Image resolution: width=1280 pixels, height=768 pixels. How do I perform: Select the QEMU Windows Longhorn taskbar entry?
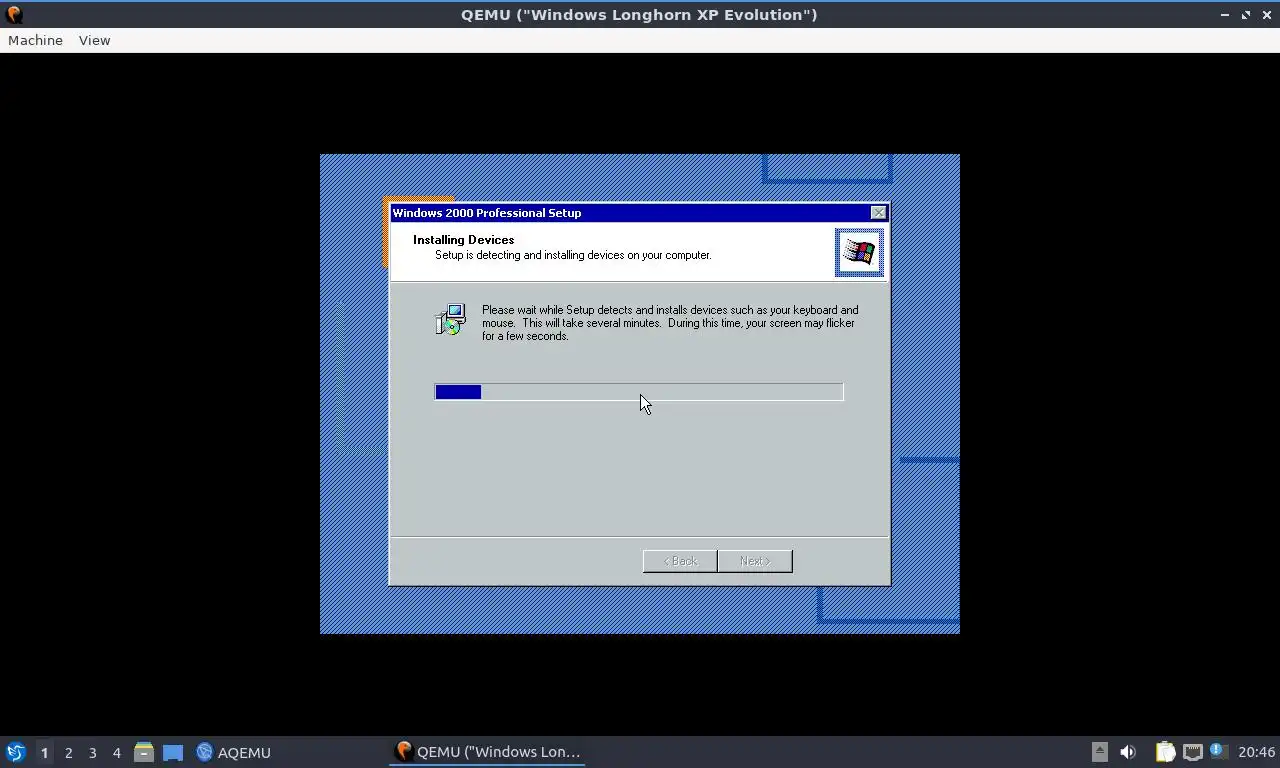(x=487, y=752)
